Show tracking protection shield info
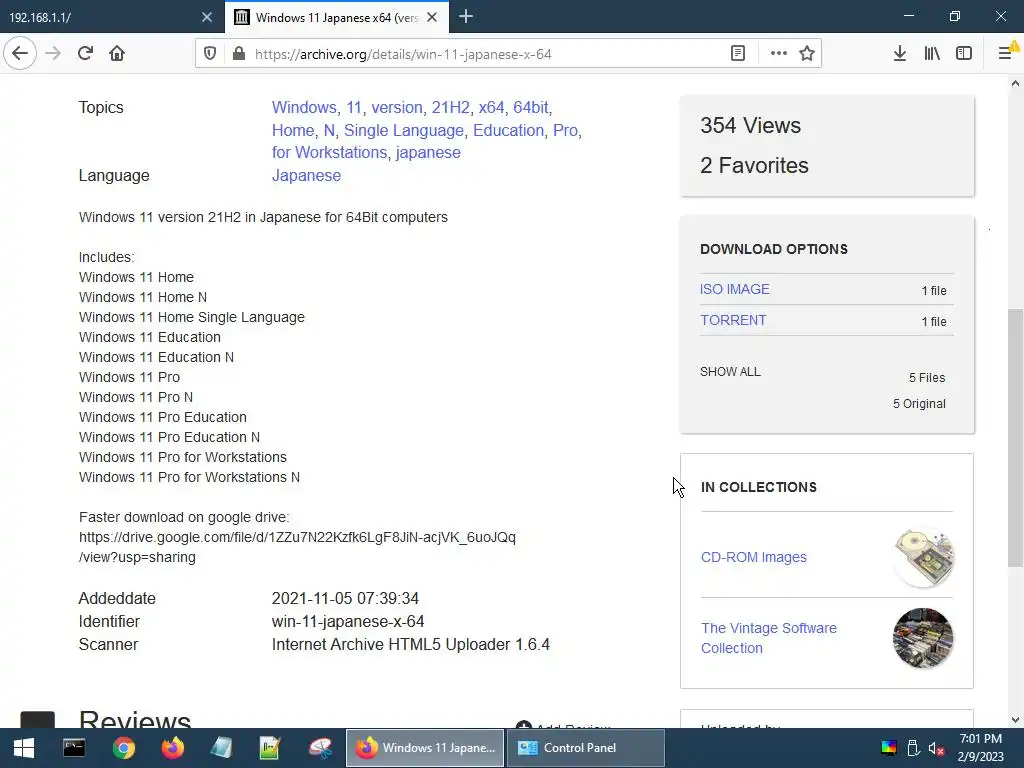This screenshot has height=768, width=1024. point(210,54)
